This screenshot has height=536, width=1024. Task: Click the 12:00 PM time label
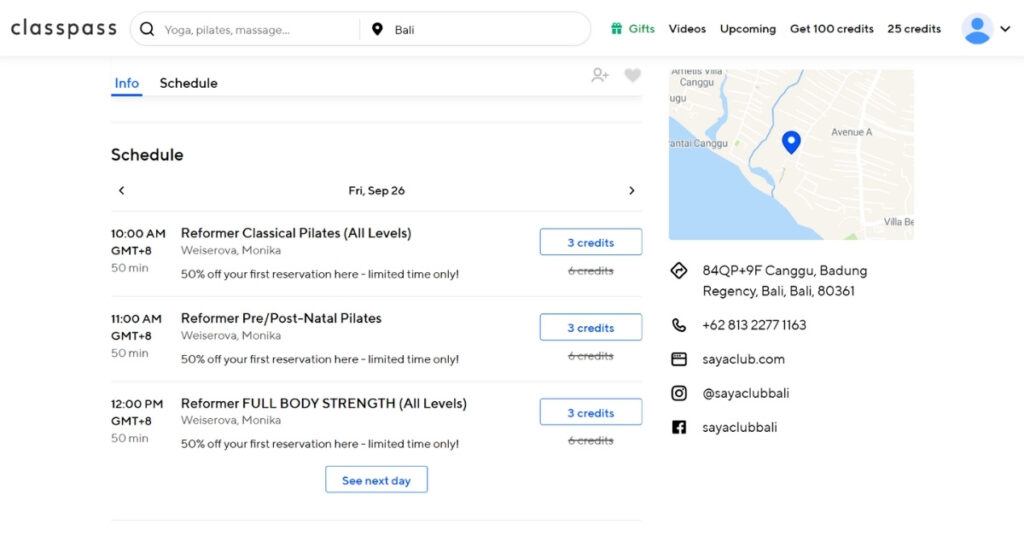tap(136, 403)
